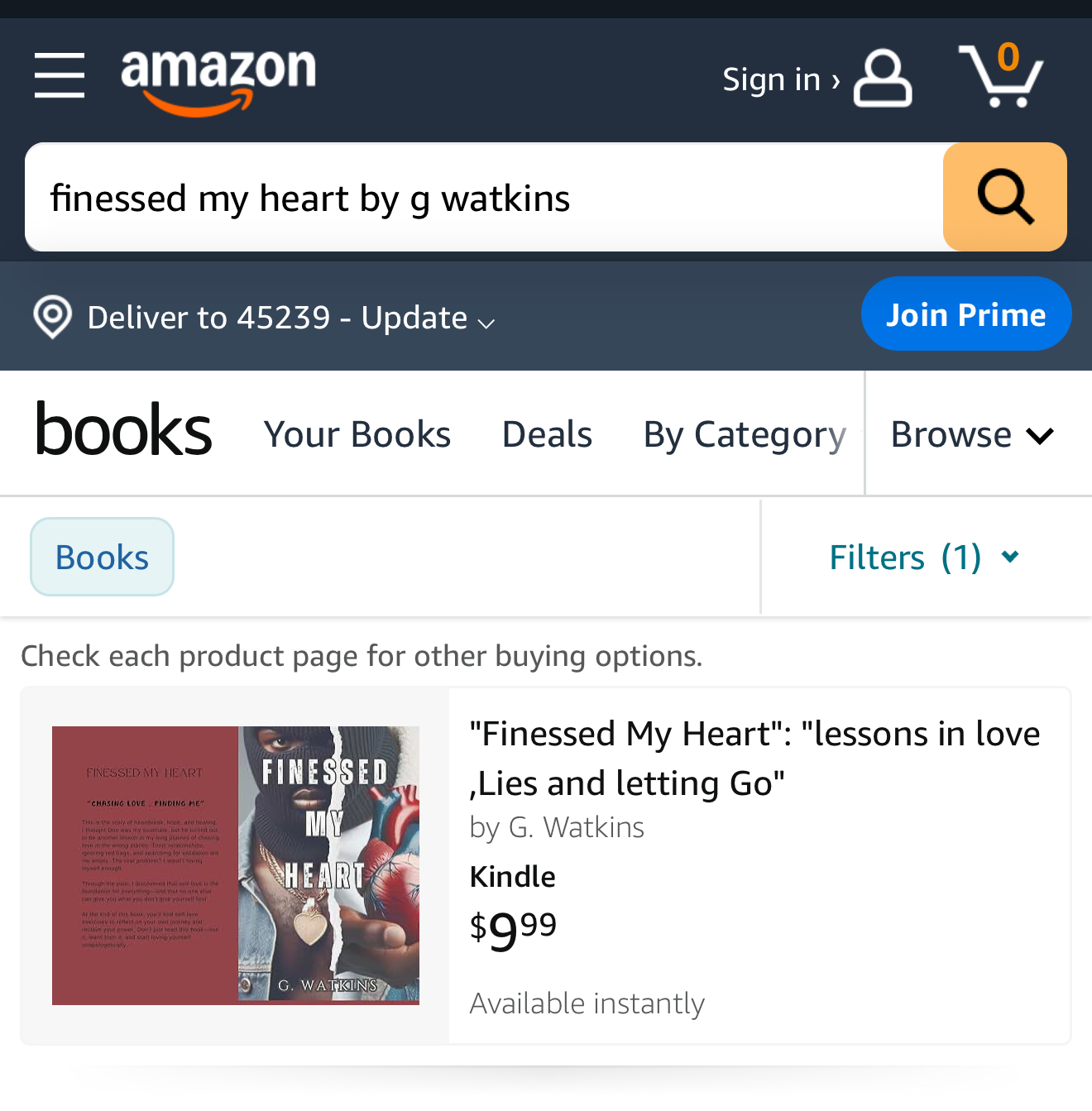The width and height of the screenshot is (1092, 1111).
Task: Expand the Deliver to 45239 Update dropdown
Action: (291, 318)
